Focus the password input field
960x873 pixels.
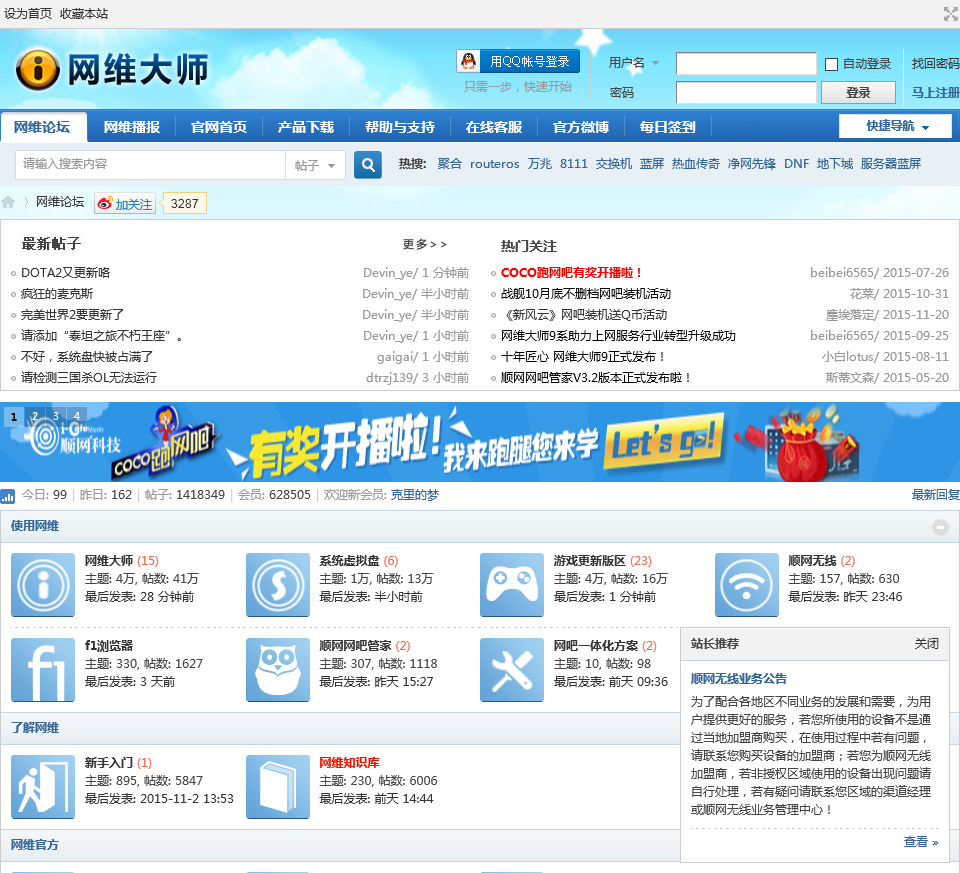pos(746,92)
